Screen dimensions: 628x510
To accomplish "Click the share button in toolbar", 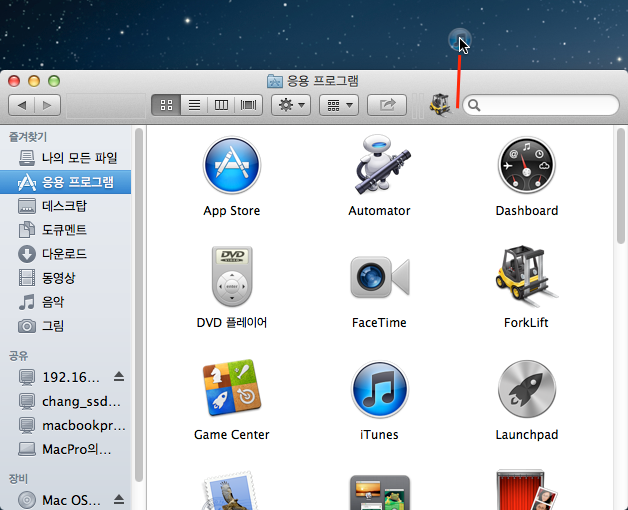I will 387,105.
